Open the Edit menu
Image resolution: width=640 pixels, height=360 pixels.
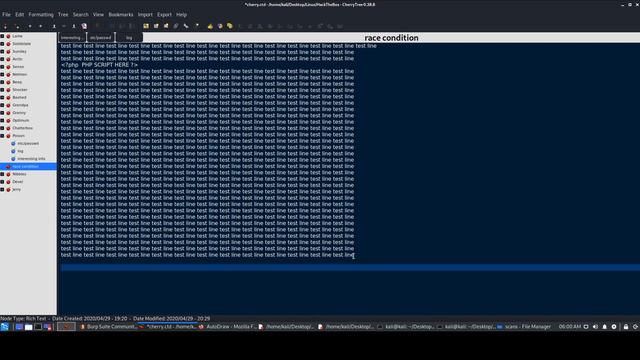click(x=20, y=15)
